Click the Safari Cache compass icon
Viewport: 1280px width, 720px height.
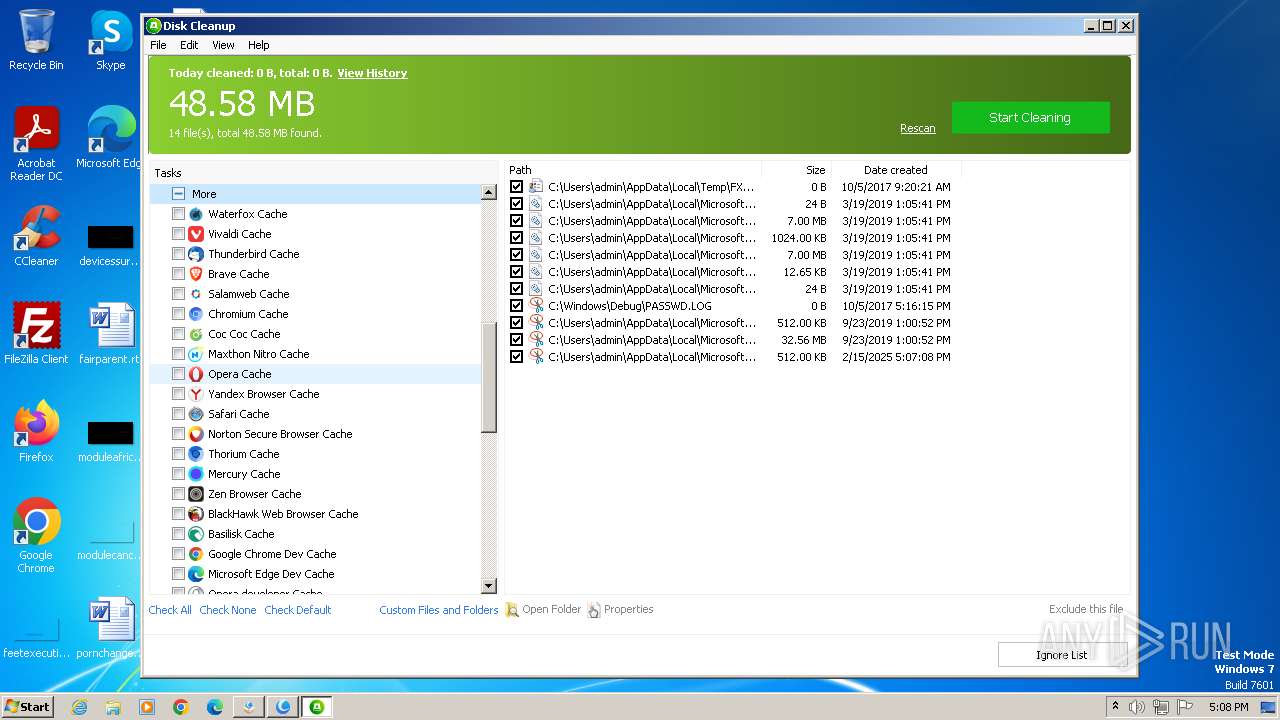click(196, 414)
